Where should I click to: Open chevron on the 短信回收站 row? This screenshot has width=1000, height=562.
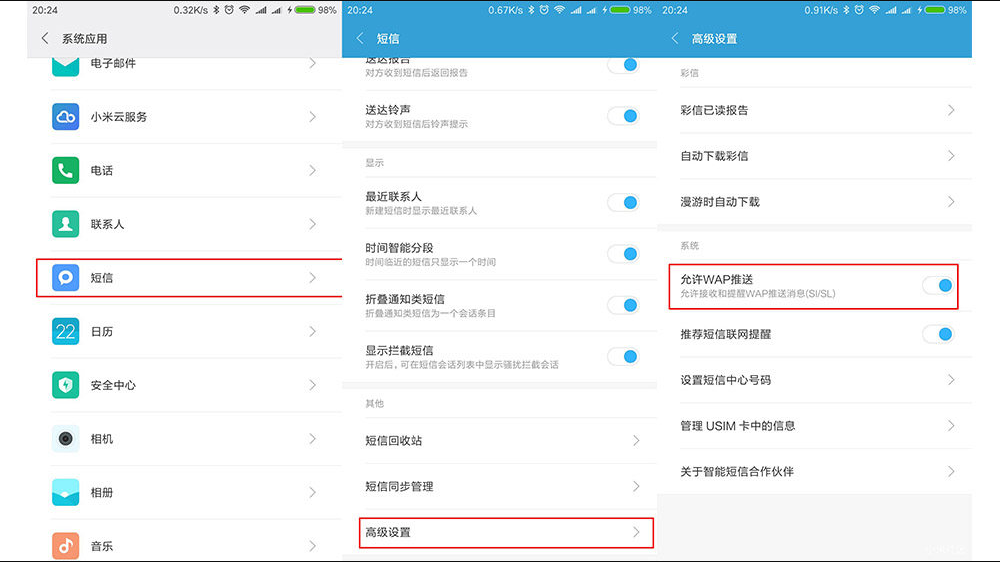pos(636,440)
